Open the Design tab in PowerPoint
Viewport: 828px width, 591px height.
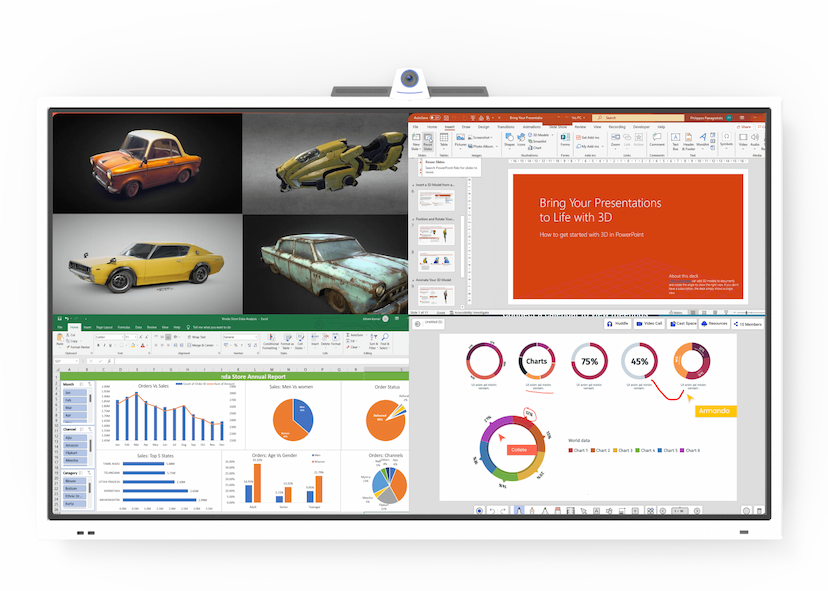[483, 127]
